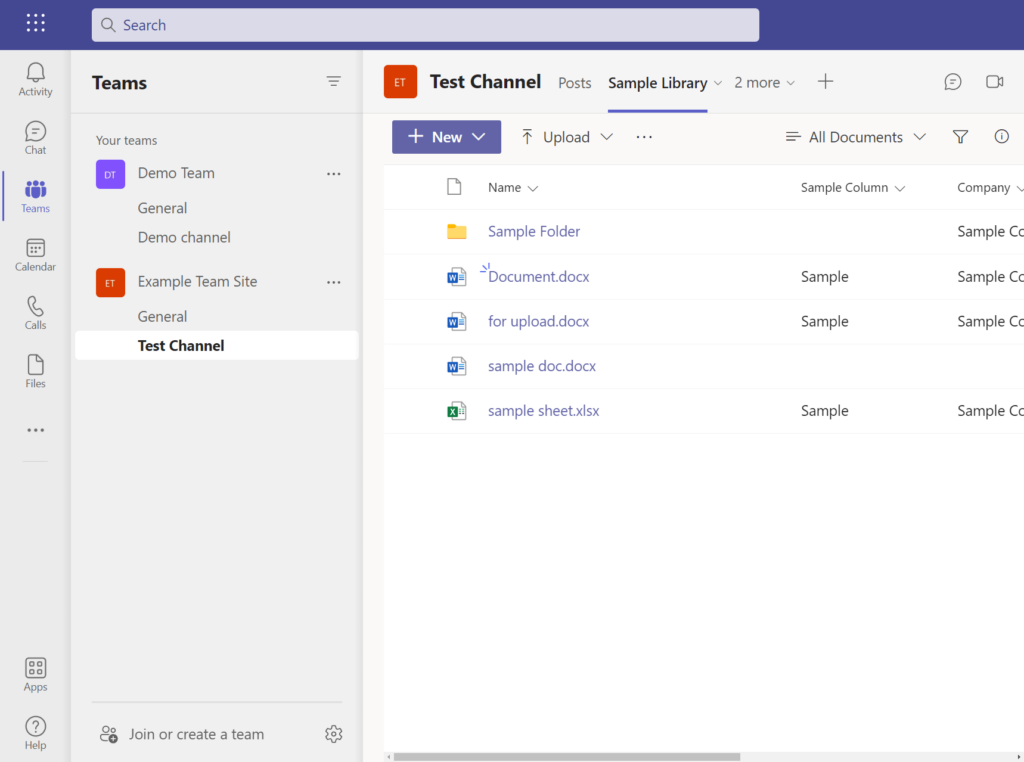Add a tab with the plus icon

[x=825, y=82]
